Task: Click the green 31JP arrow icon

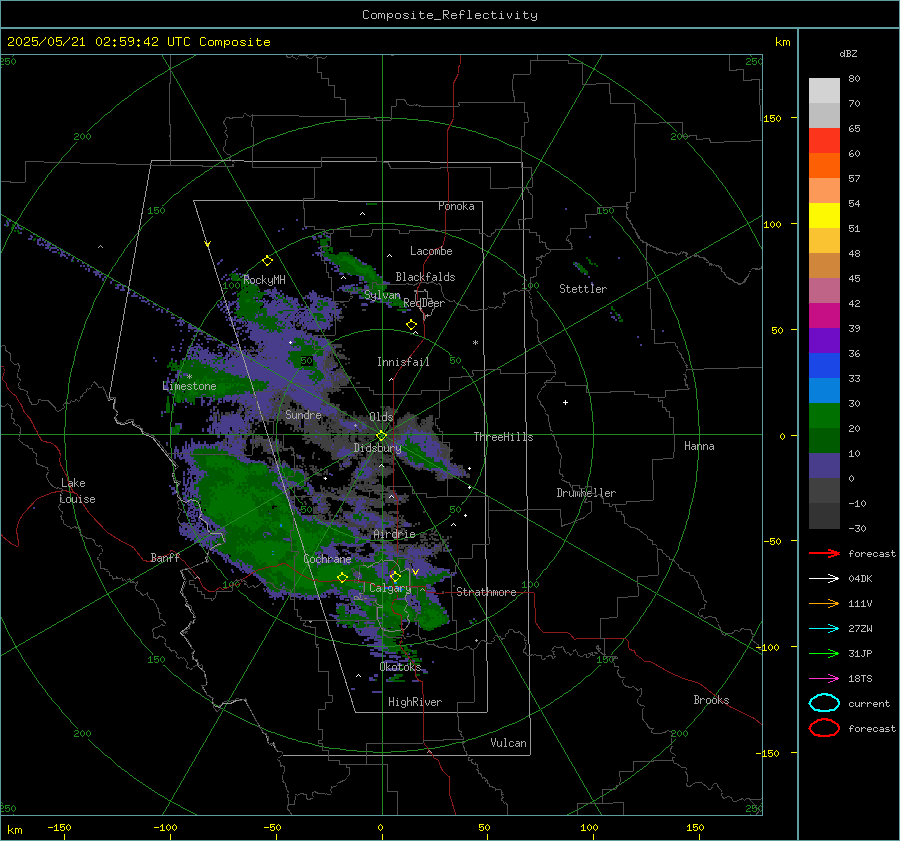Action: pos(824,653)
